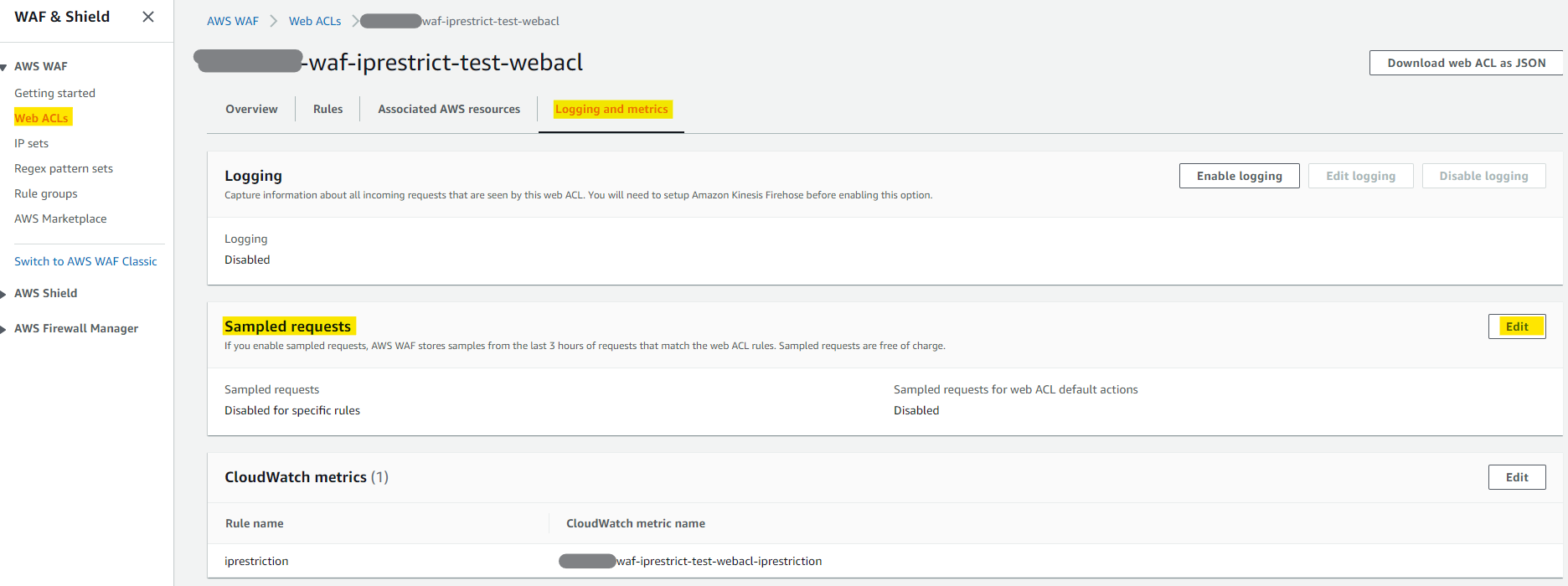
Task: Select Web ACLs in the sidebar
Action: coord(42,118)
